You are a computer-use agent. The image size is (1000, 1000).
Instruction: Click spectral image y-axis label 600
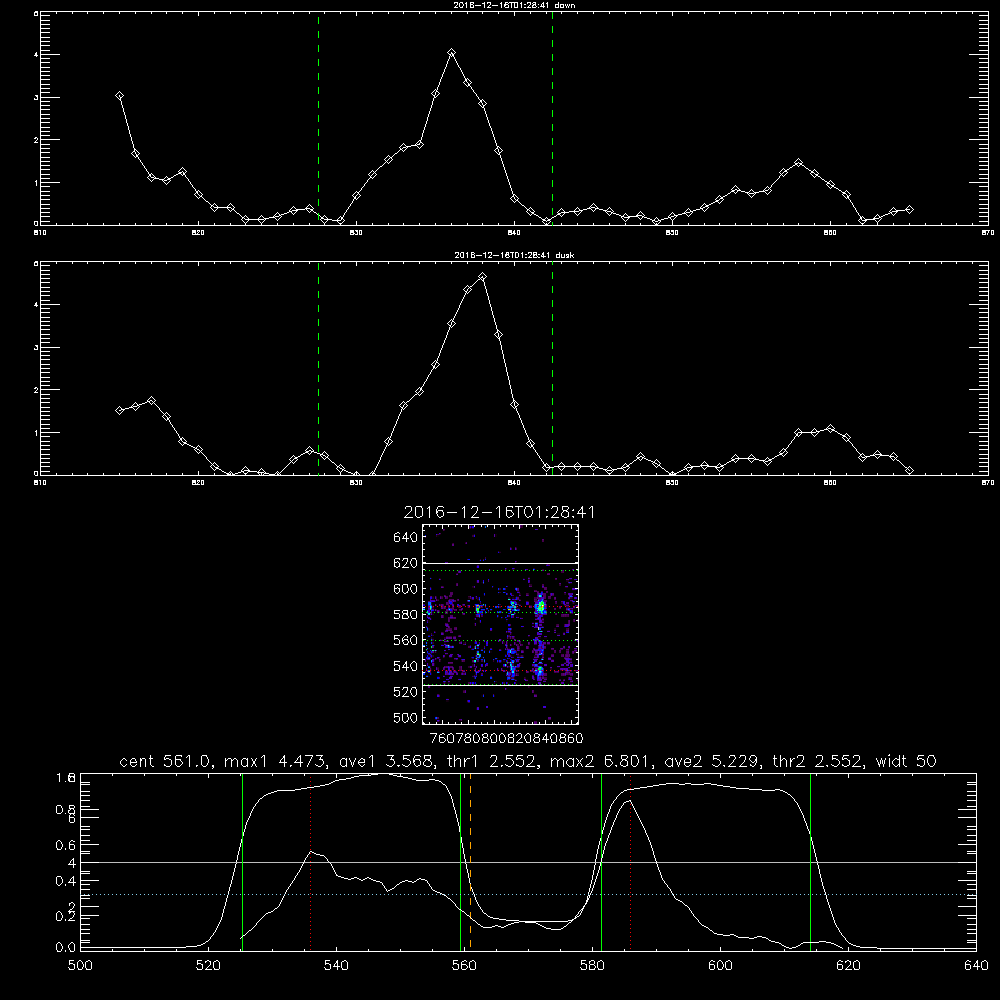pyautogui.click(x=406, y=589)
